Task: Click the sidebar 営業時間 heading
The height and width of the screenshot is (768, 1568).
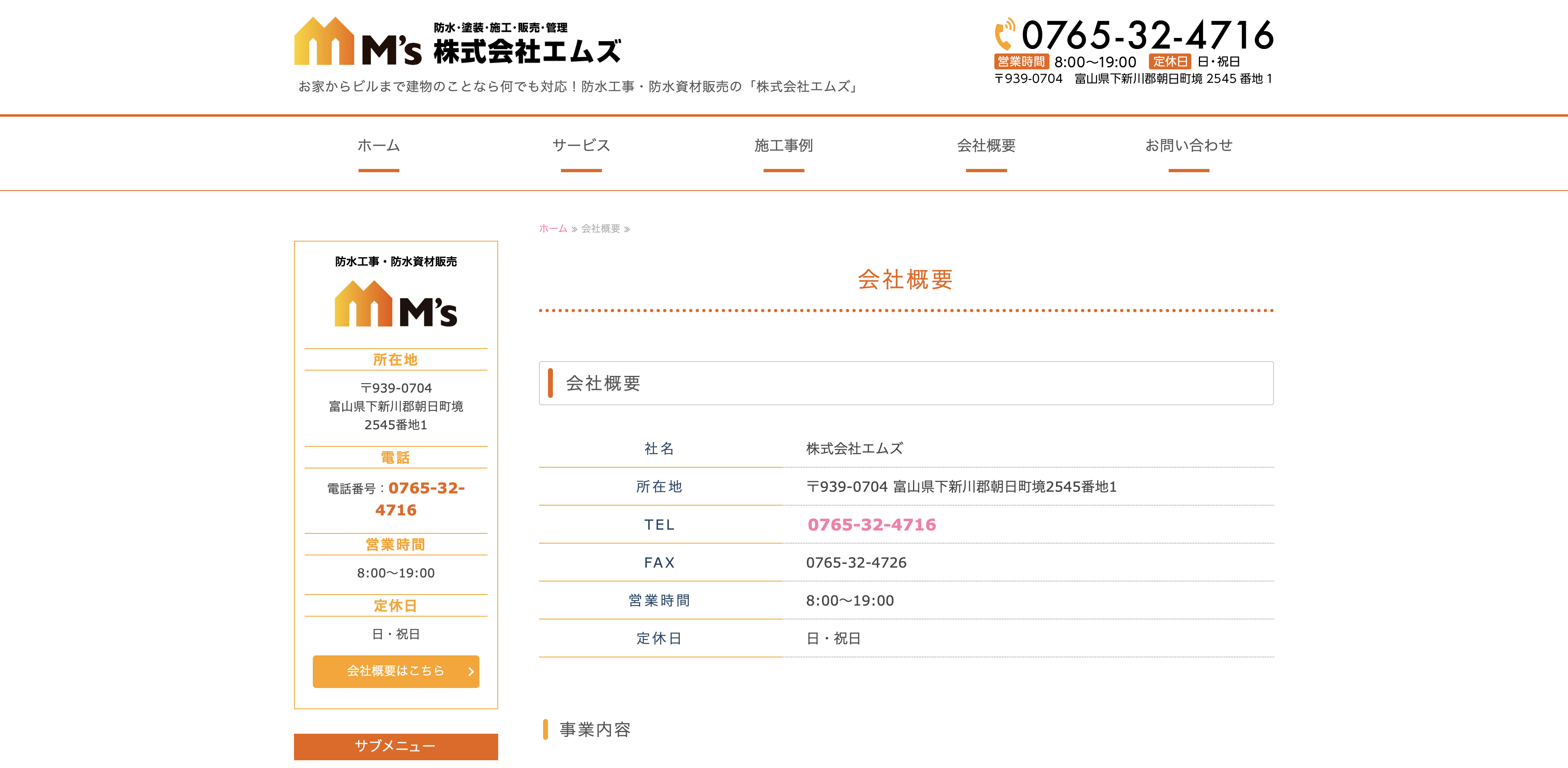Action: click(396, 545)
